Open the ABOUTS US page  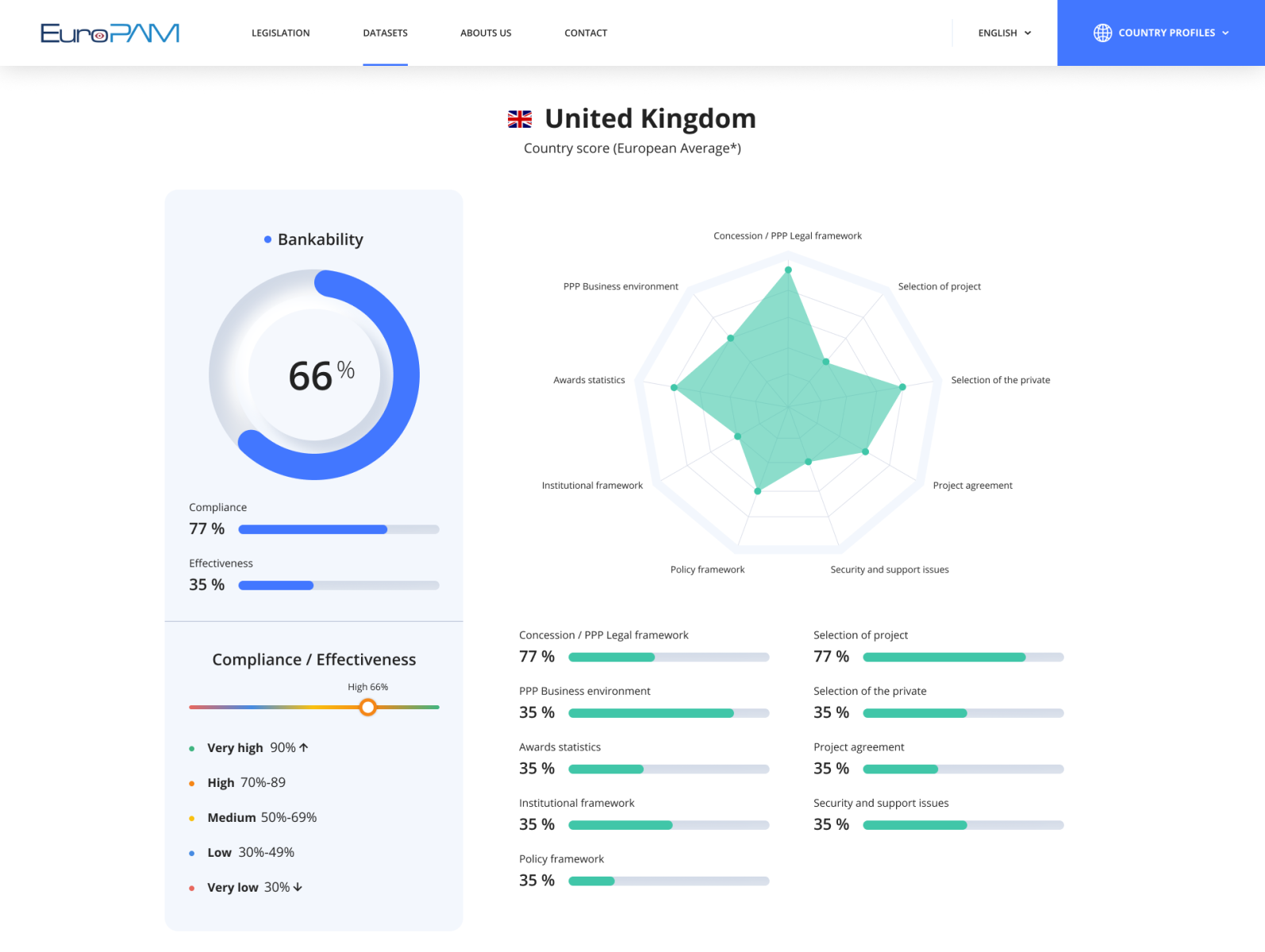pyautogui.click(x=485, y=33)
